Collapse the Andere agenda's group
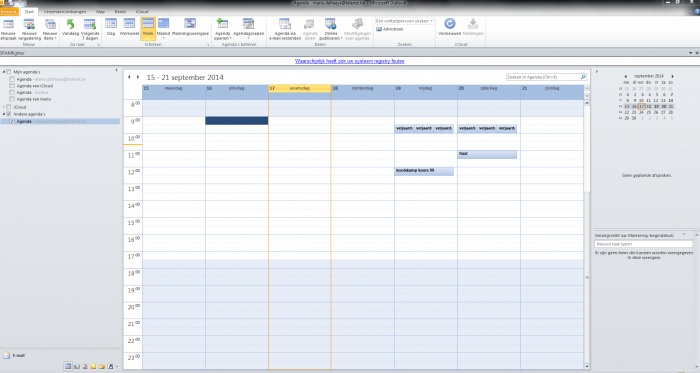Screen dimensions: 700x373 [x=4, y=114]
